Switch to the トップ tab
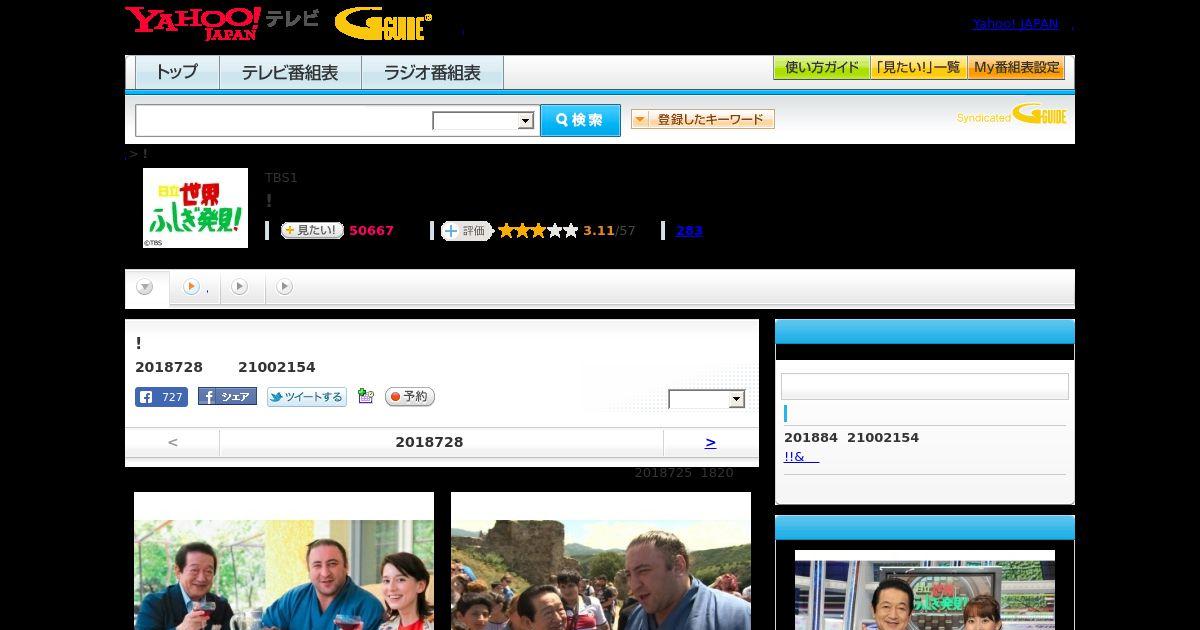The image size is (1200, 630). 177,72
